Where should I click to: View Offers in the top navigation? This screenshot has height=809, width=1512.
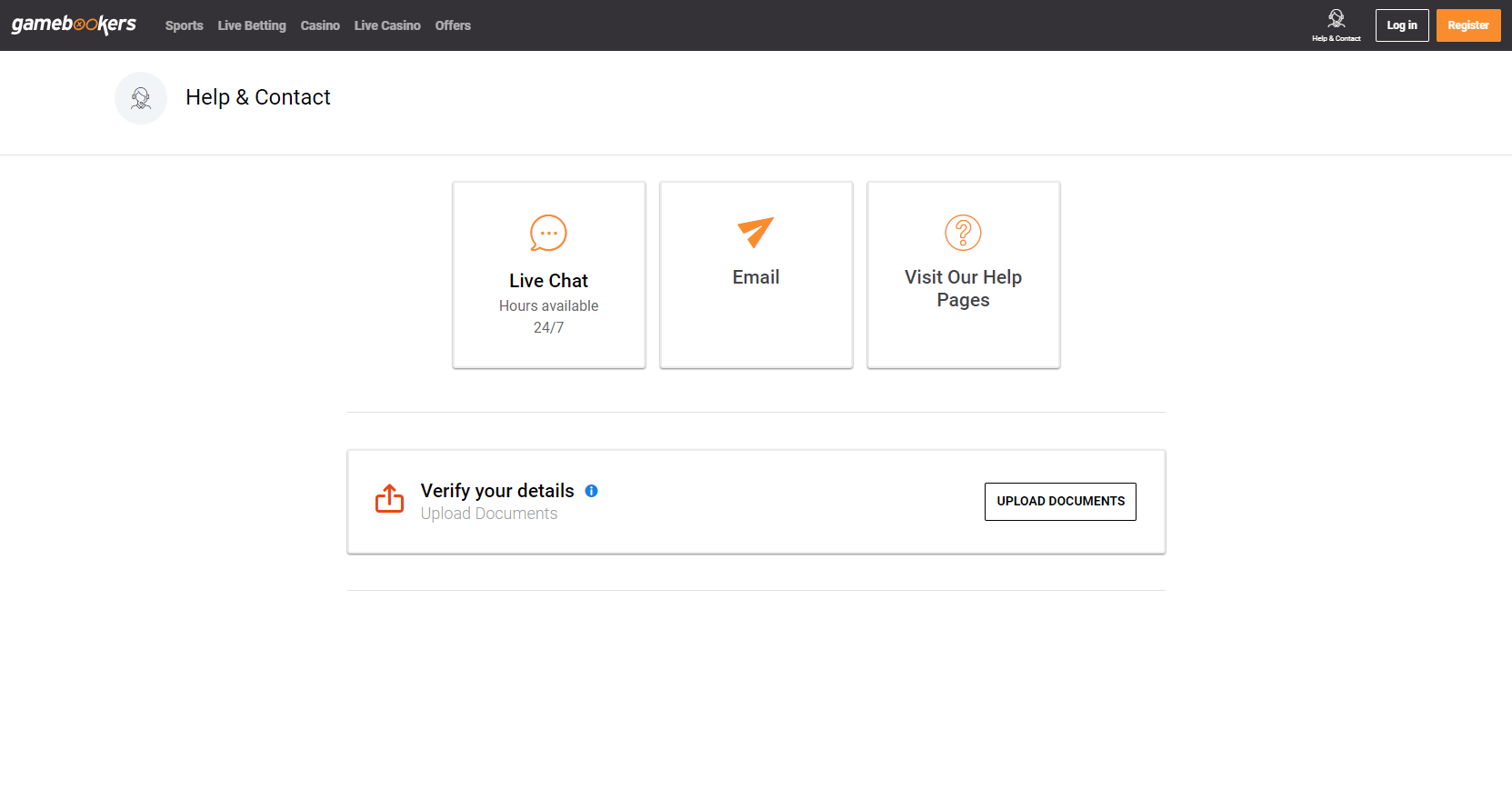tap(453, 25)
